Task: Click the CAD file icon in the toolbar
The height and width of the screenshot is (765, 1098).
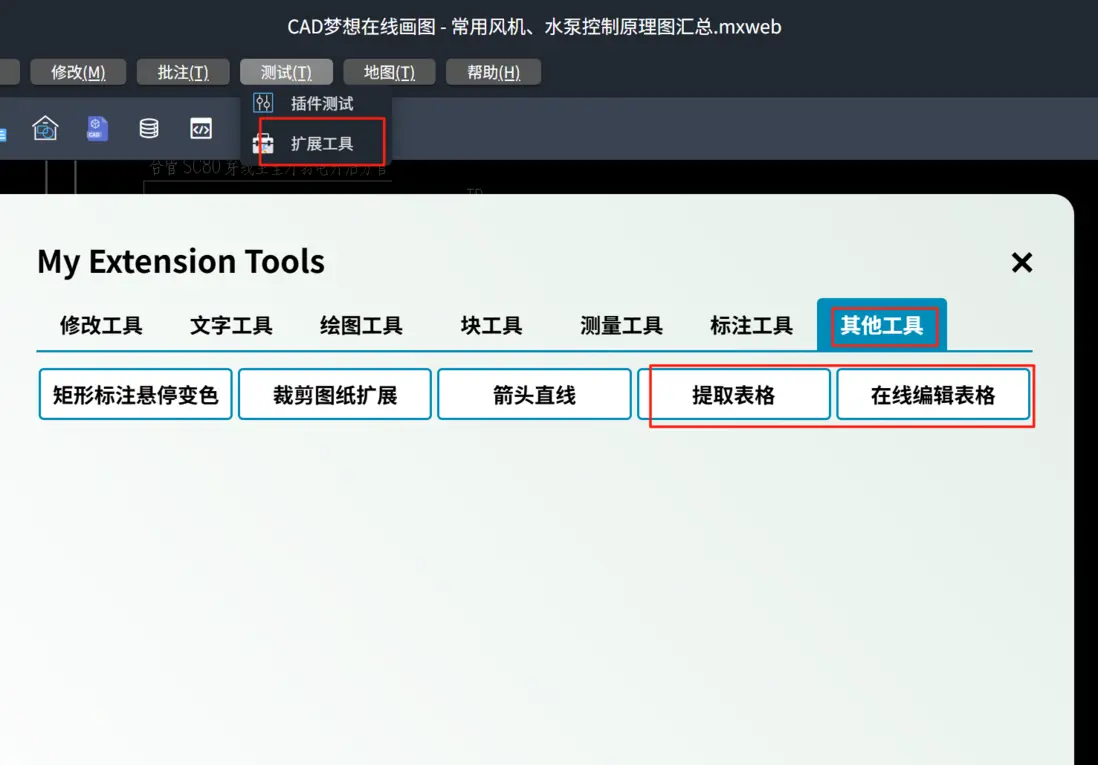Action: 97,128
